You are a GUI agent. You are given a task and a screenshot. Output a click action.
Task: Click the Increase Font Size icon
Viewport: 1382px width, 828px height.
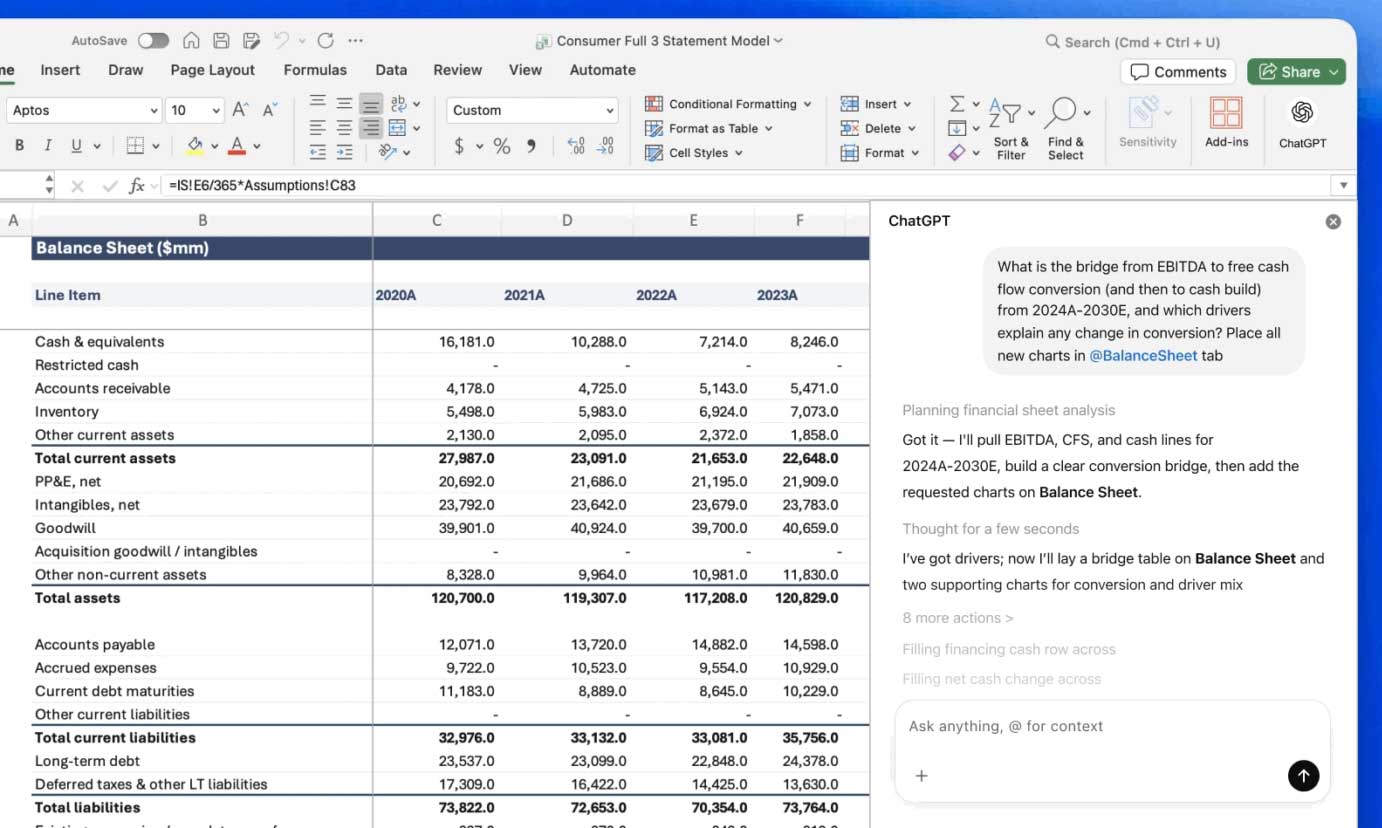240,110
